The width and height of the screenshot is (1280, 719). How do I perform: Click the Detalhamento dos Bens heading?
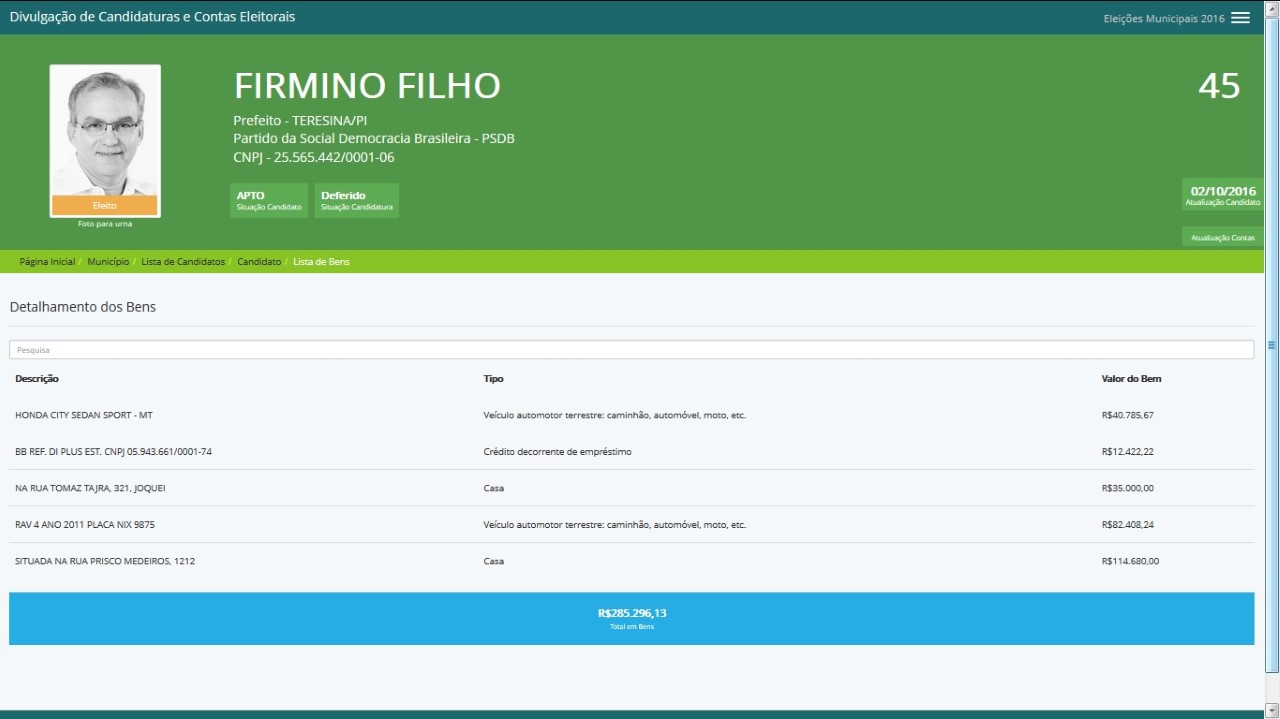pos(83,307)
